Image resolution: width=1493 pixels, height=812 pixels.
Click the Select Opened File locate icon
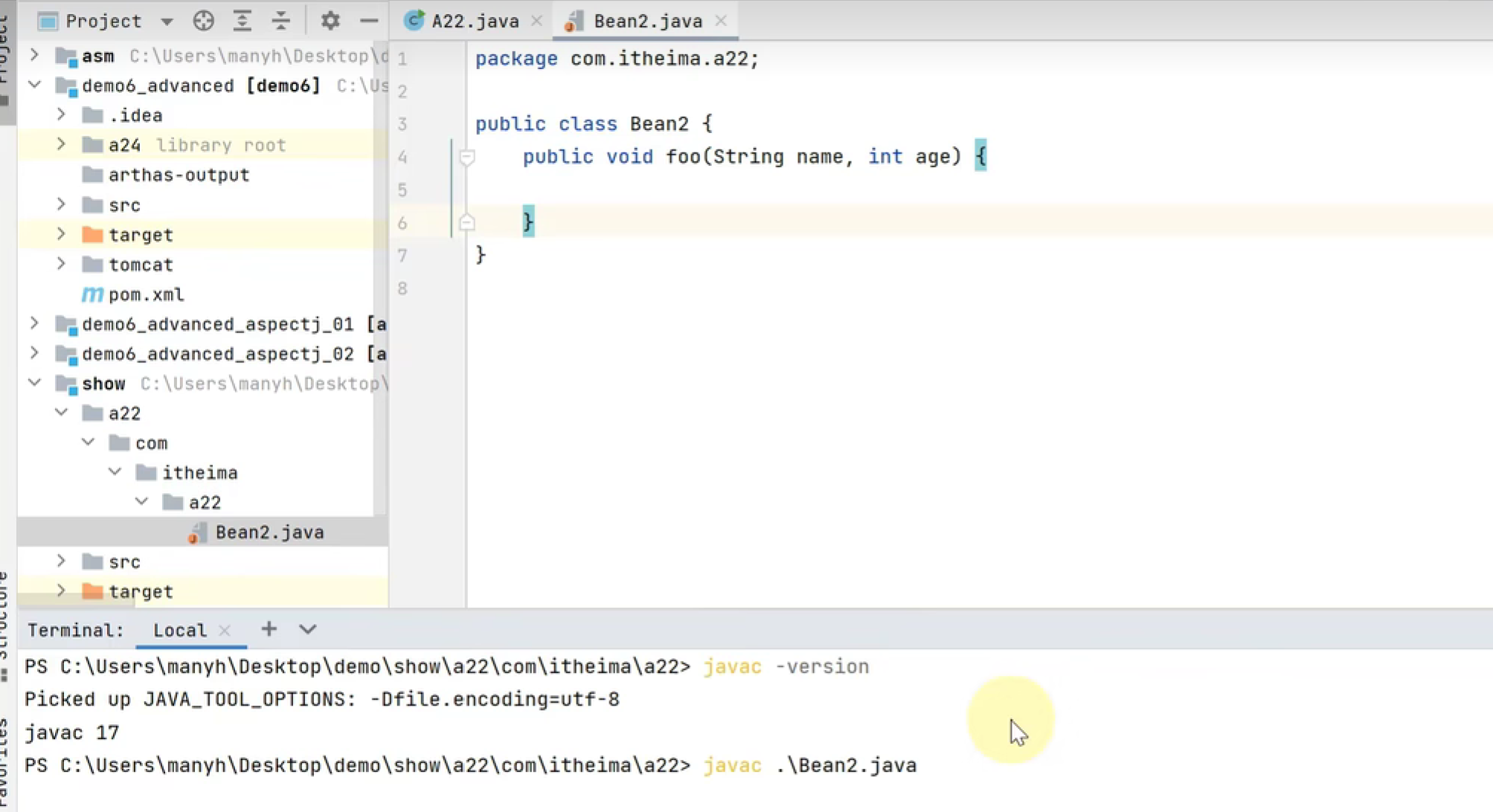pos(203,21)
